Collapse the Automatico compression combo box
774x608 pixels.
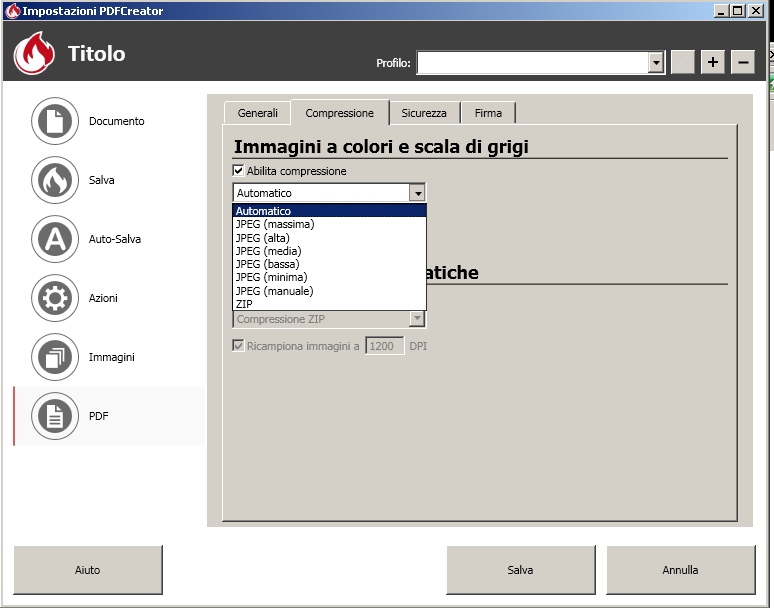click(418, 193)
